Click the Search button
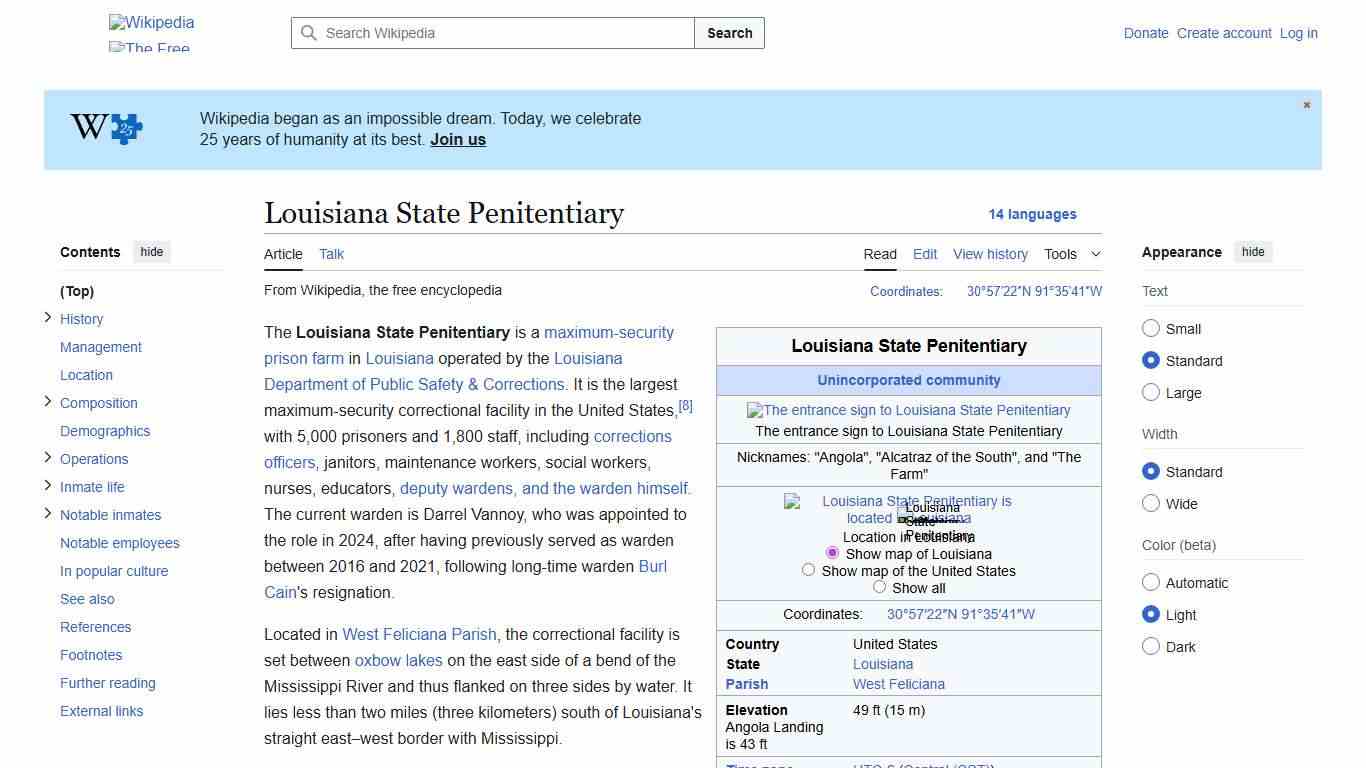1366x768 pixels. click(729, 33)
